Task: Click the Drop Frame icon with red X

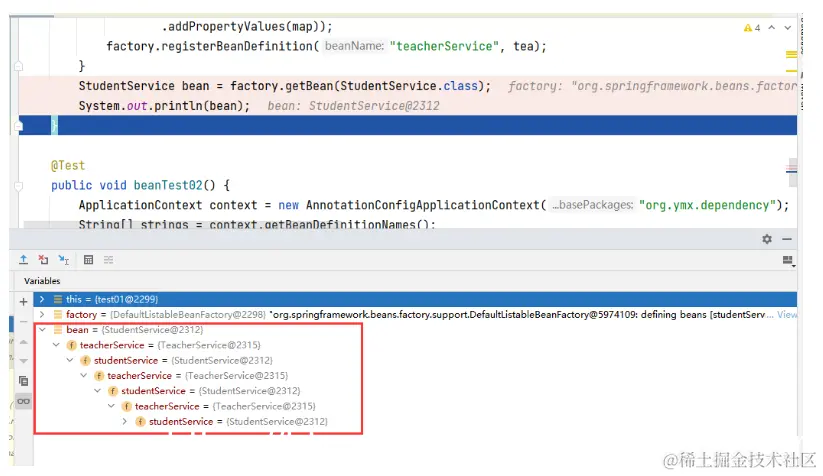Action: pyautogui.click(x=43, y=260)
